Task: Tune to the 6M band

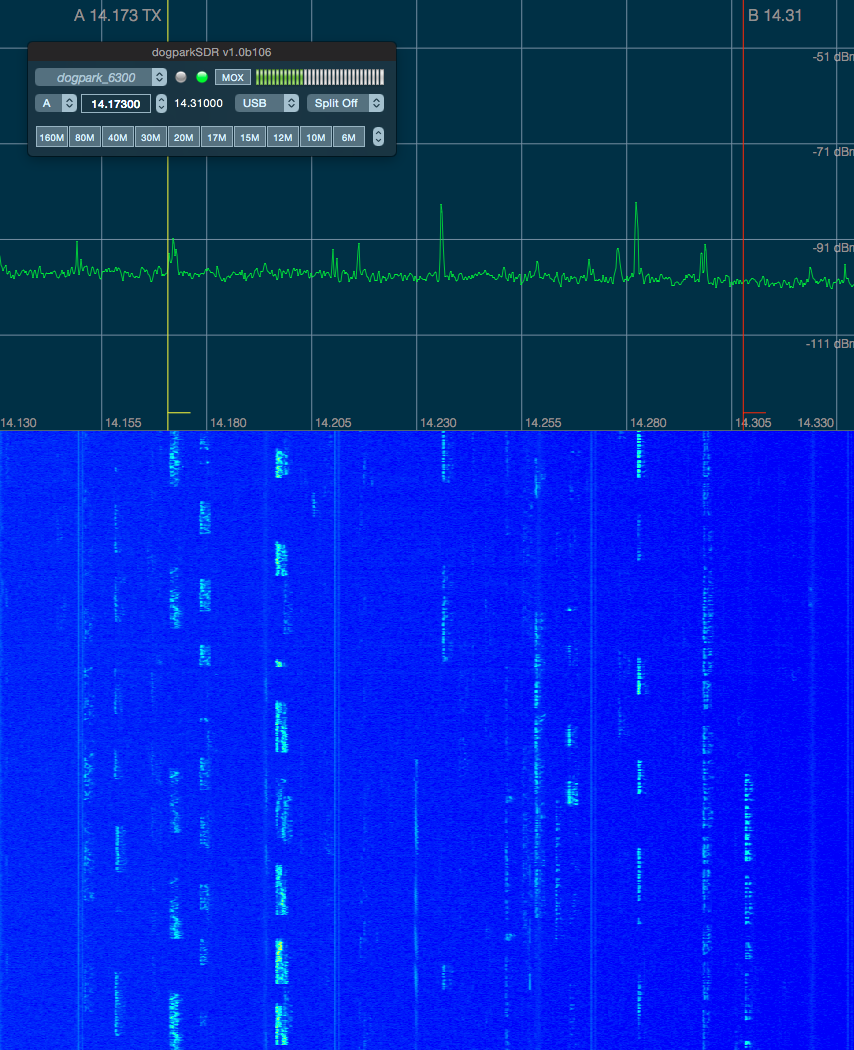Action: (348, 137)
